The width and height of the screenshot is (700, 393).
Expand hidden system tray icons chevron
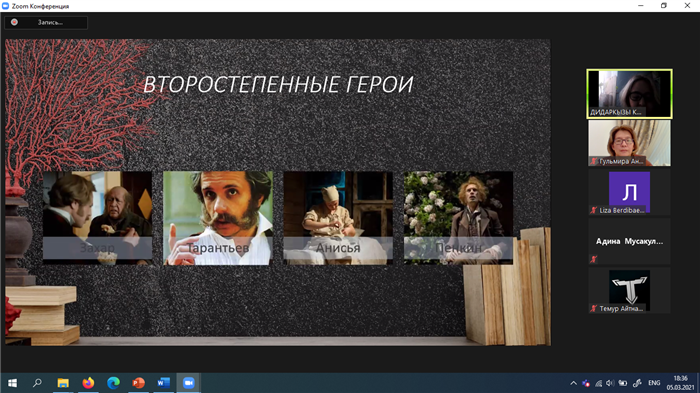[574, 383]
